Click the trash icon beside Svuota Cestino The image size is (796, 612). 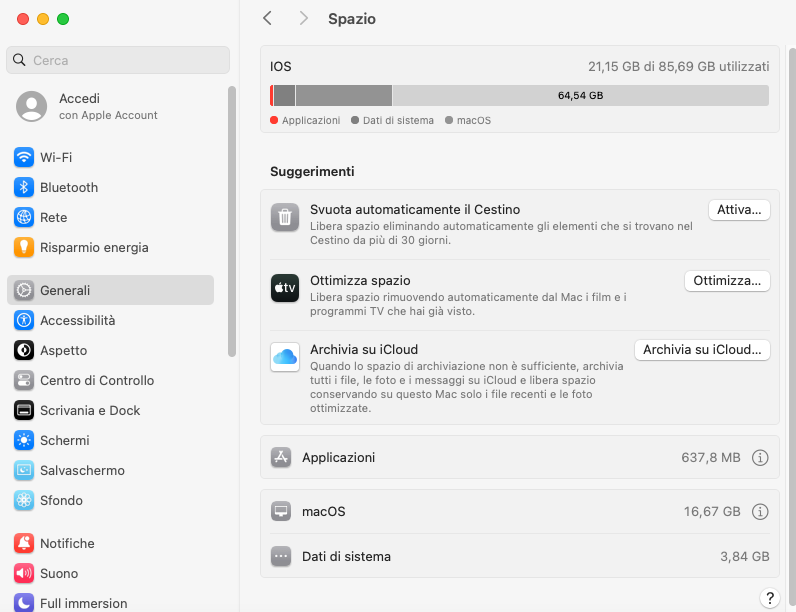coord(285,217)
